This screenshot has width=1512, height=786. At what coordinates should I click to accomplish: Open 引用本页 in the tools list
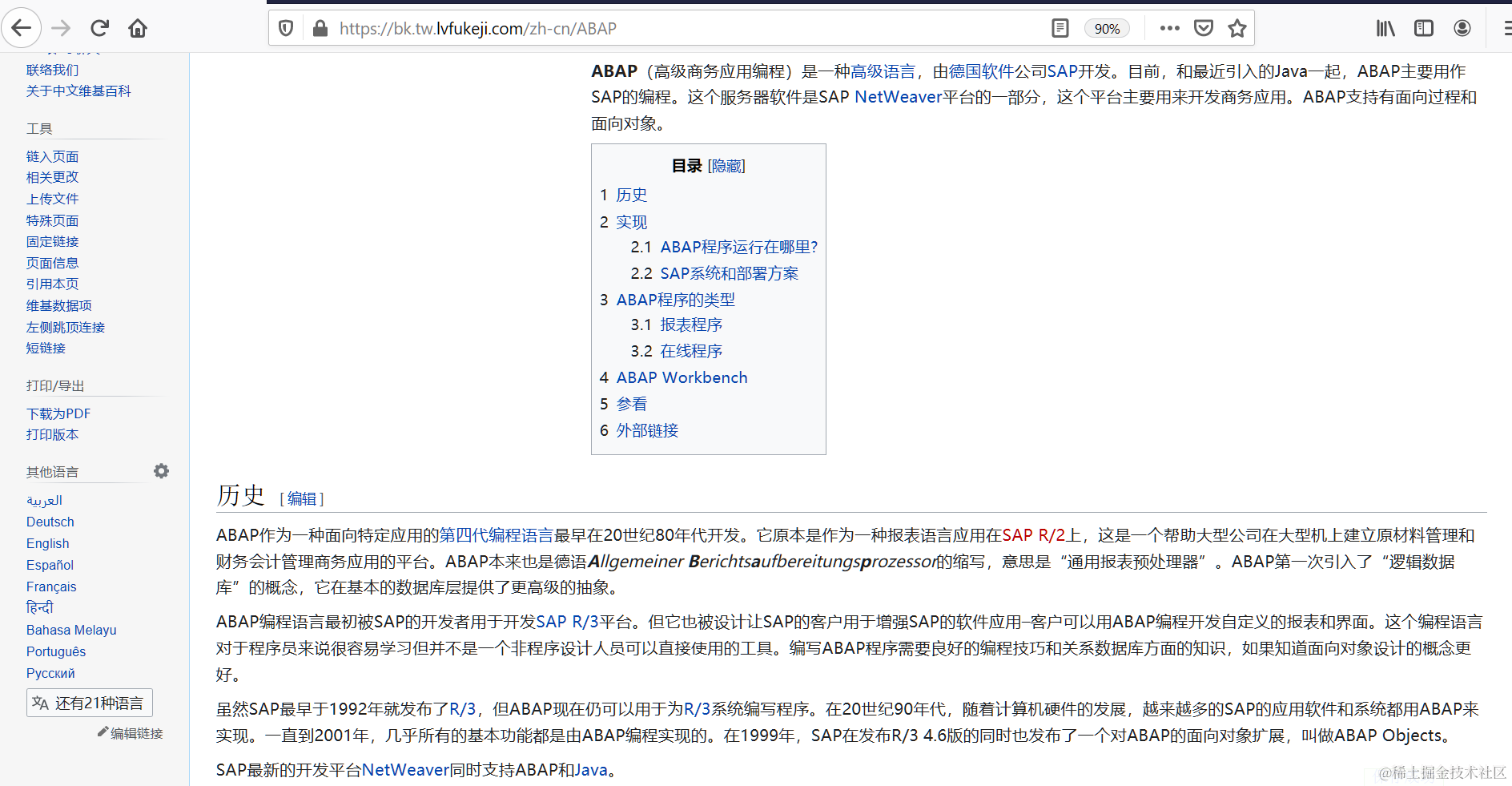pos(53,284)
